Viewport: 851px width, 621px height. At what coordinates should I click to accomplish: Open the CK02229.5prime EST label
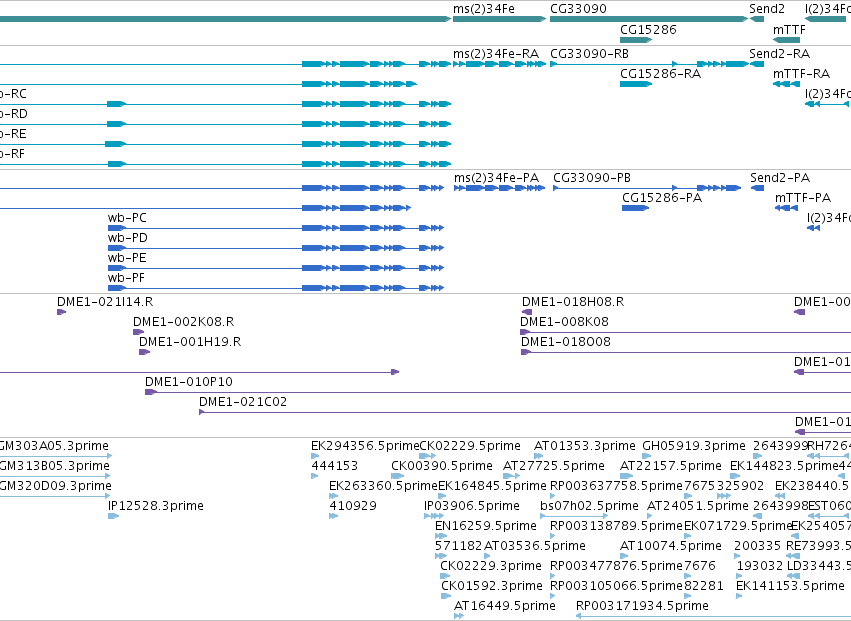tap(470, 447)
